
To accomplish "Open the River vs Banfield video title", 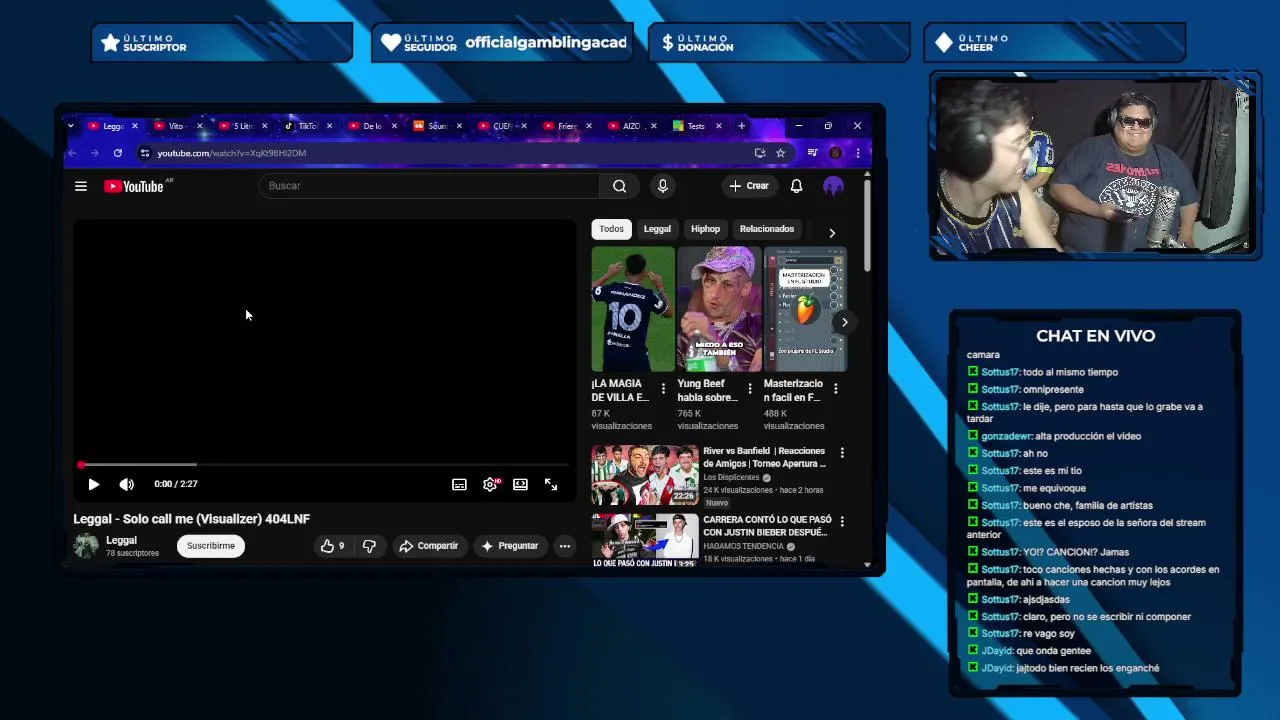I will click(764, 457).
